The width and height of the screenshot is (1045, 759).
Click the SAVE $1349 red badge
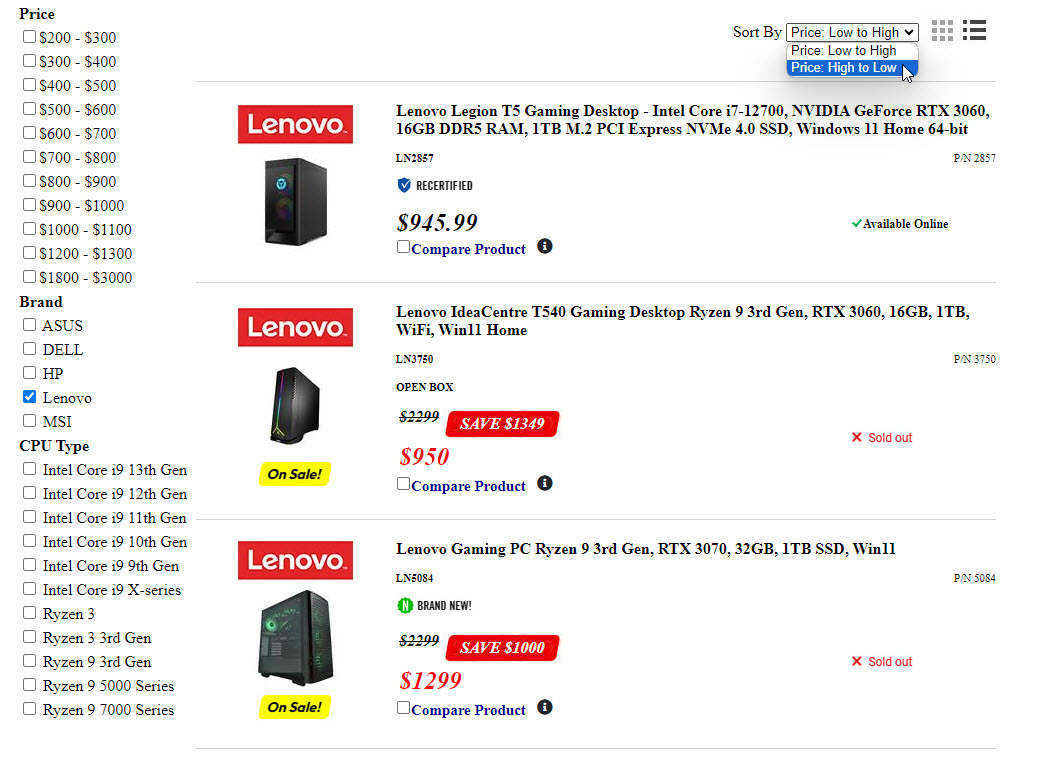tap(502, 424)
